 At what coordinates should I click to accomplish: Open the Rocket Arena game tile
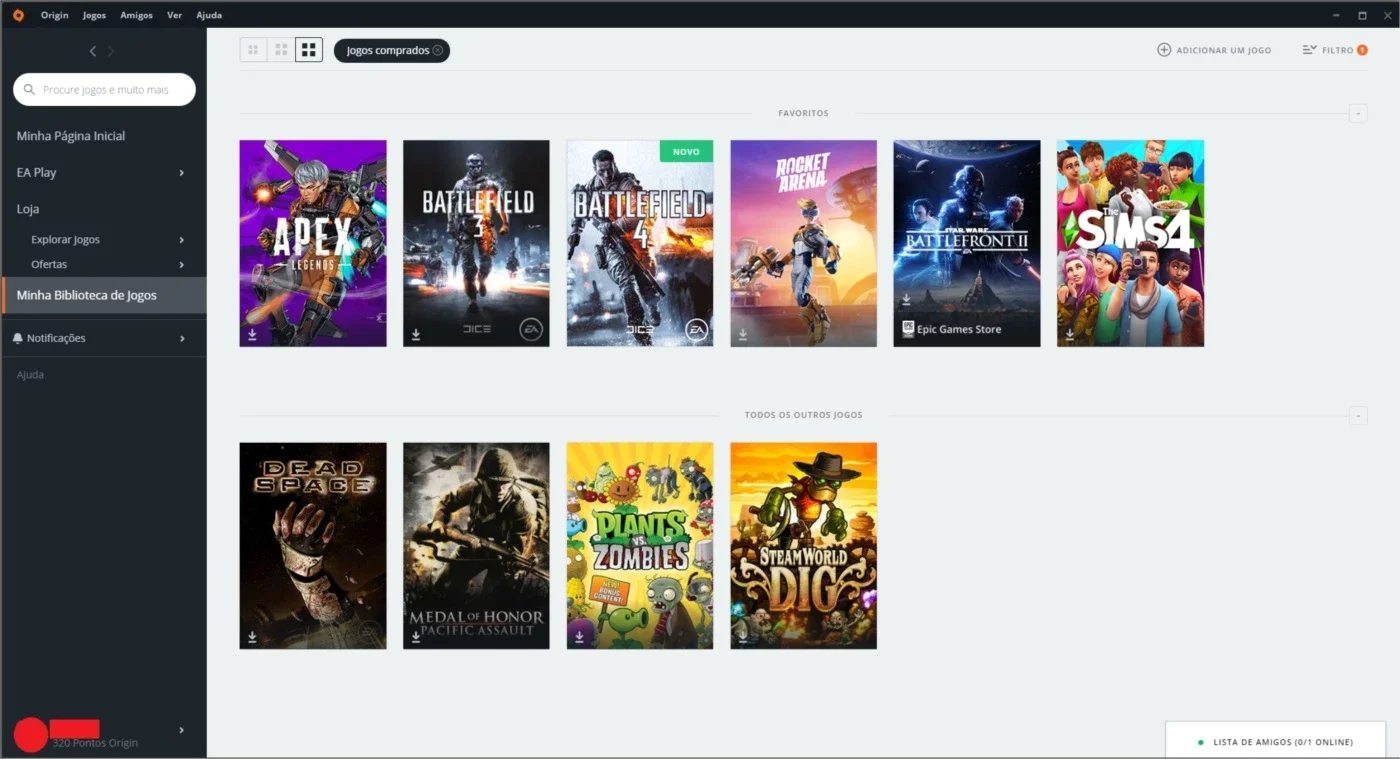point(803,243)
